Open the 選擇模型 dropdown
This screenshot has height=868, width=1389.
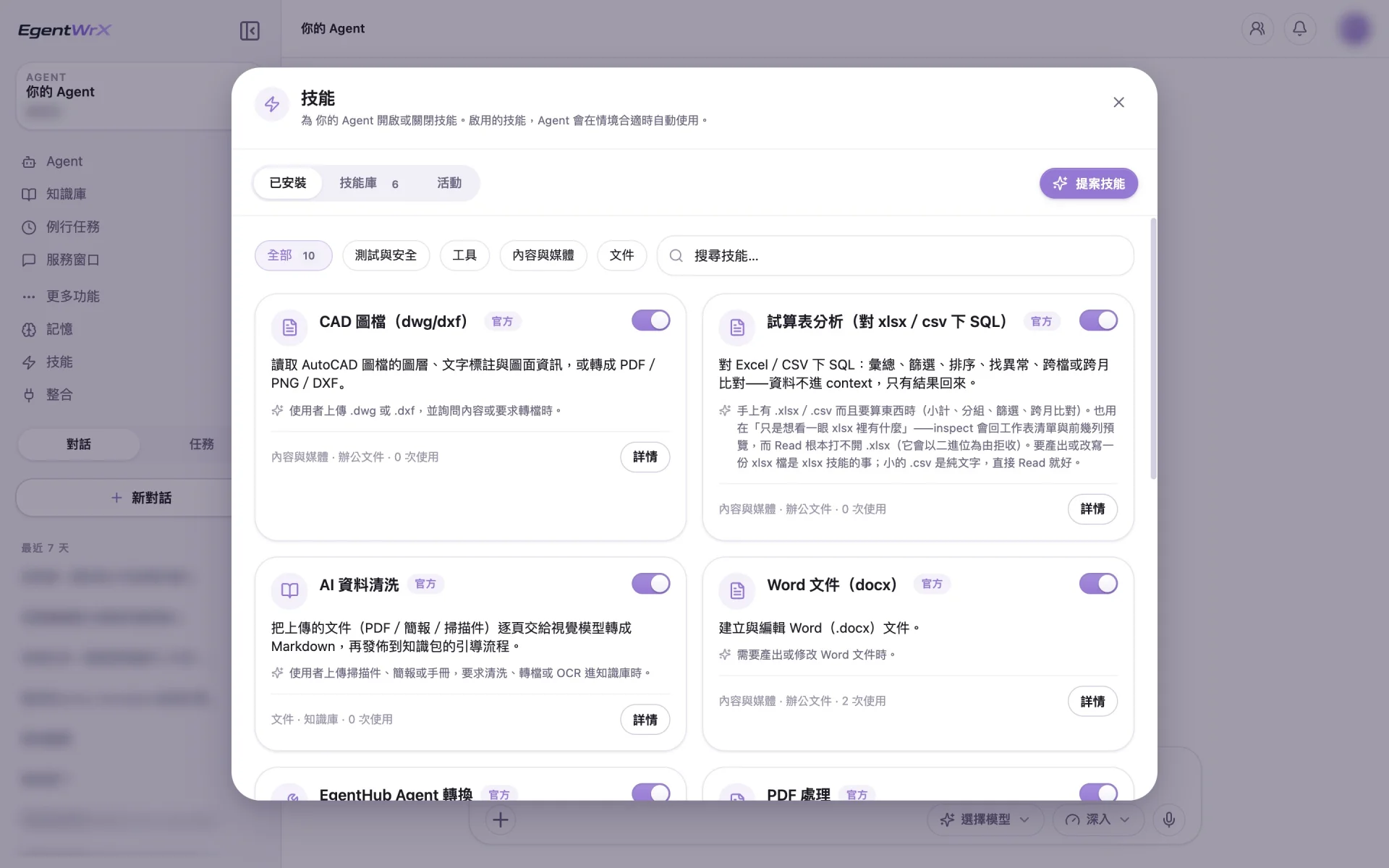[985, 820]
